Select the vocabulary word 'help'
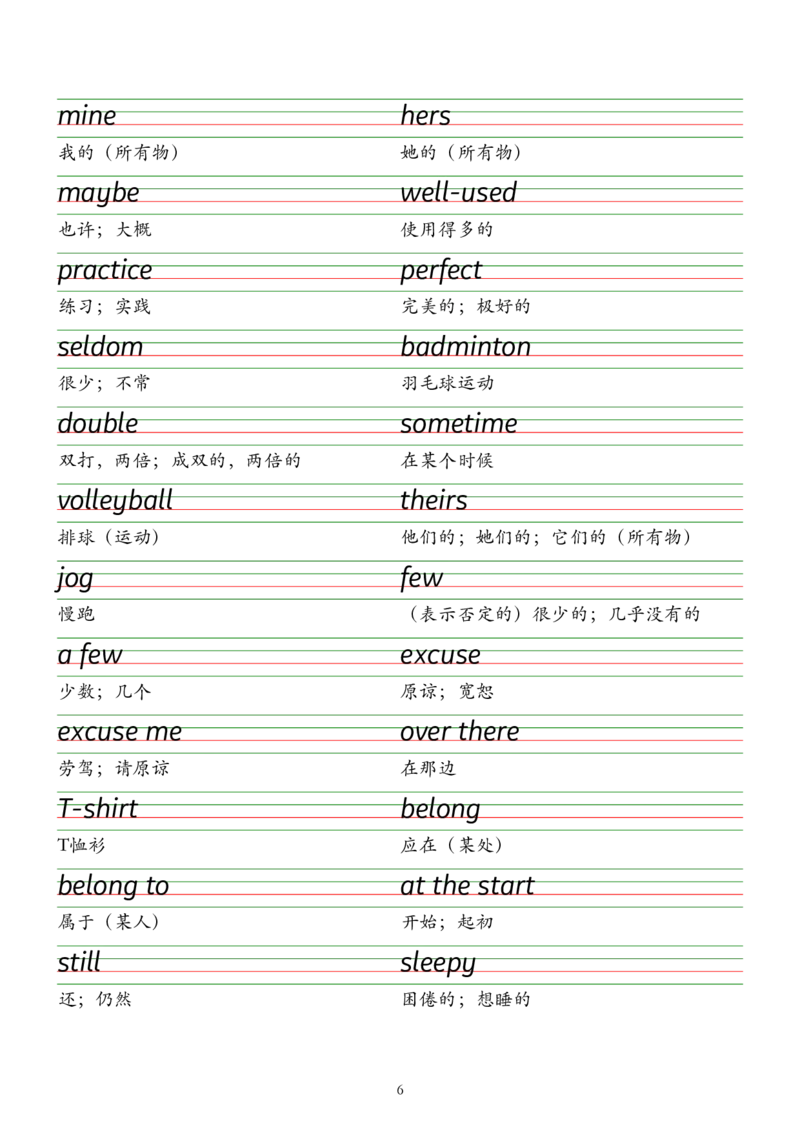 [x=422, y=113]
